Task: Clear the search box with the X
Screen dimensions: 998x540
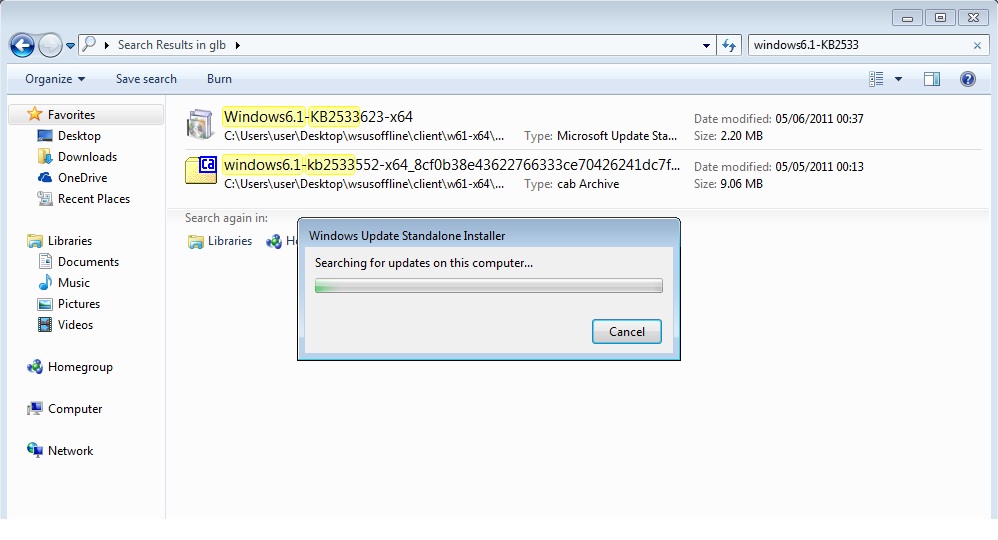Action: point(977,45)
